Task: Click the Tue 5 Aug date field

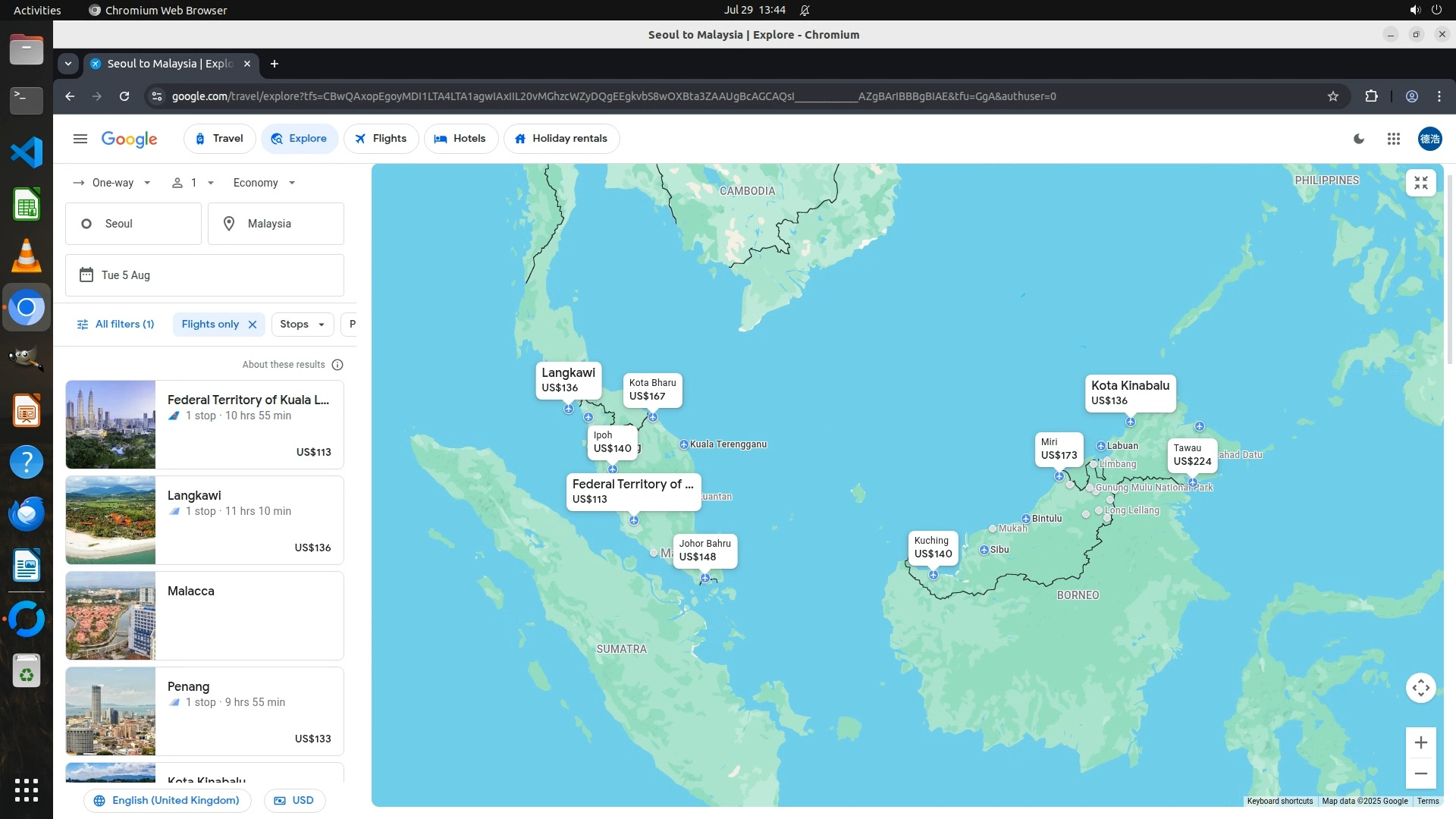Action: tap(204, 275)
